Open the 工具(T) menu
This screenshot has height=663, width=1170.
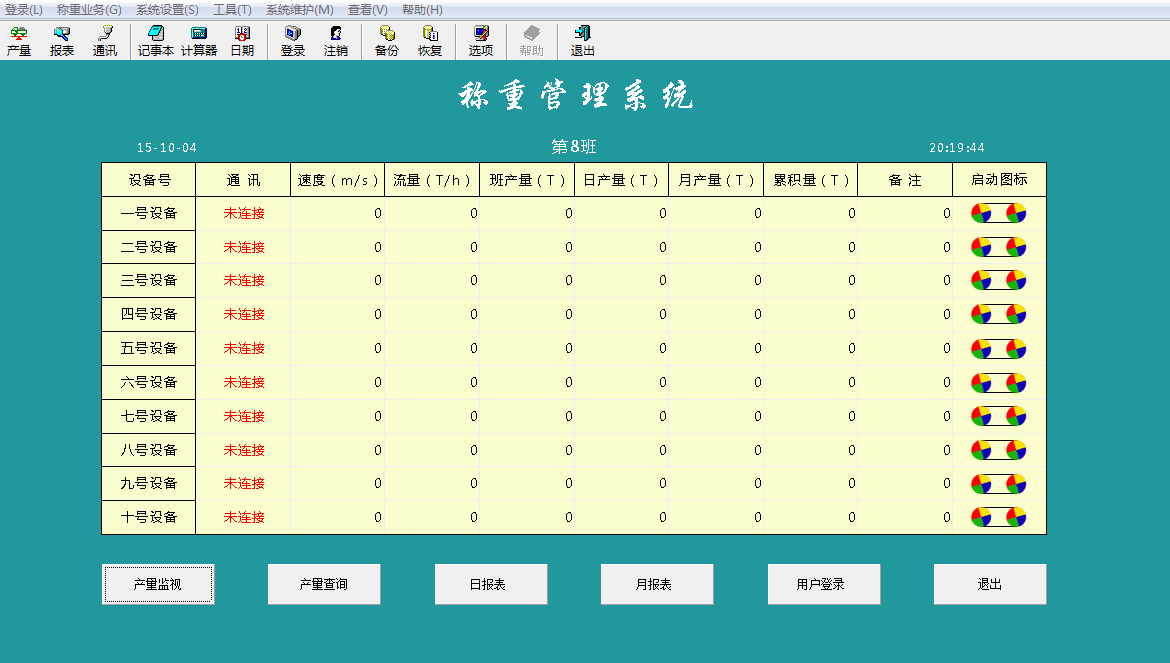(232, 10)
